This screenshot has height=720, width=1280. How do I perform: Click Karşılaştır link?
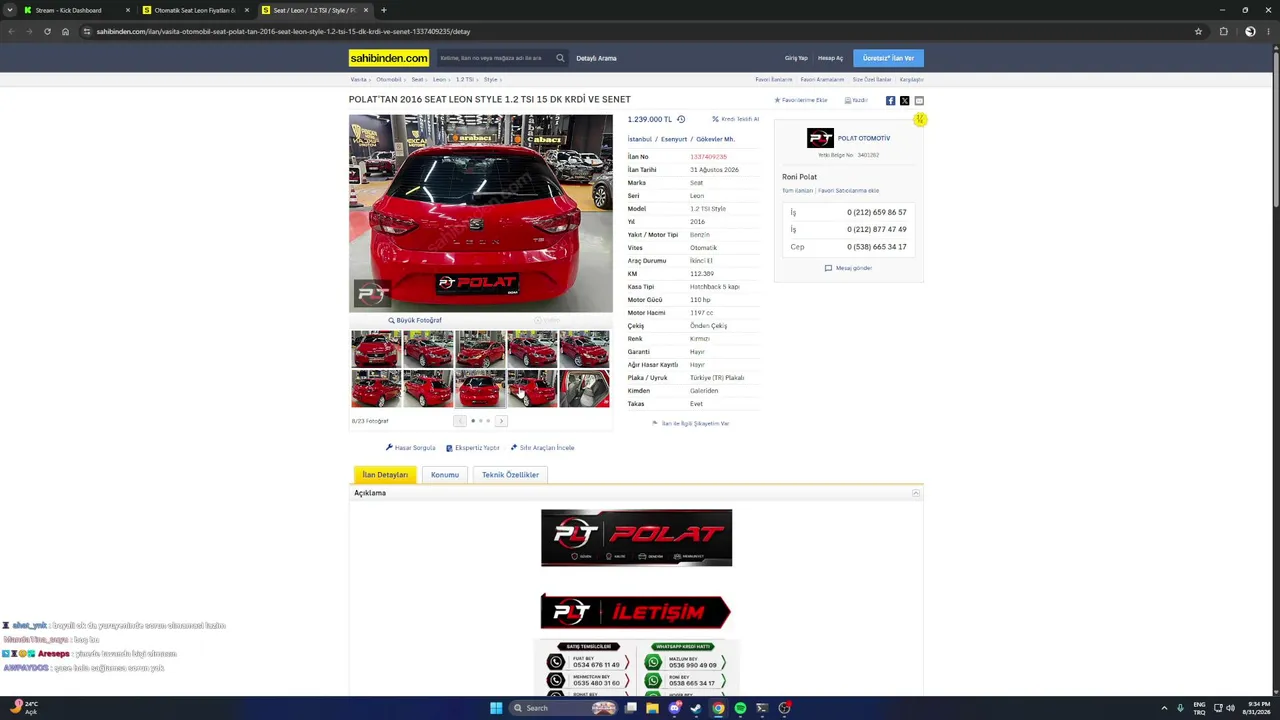click(x=911, y=79)
